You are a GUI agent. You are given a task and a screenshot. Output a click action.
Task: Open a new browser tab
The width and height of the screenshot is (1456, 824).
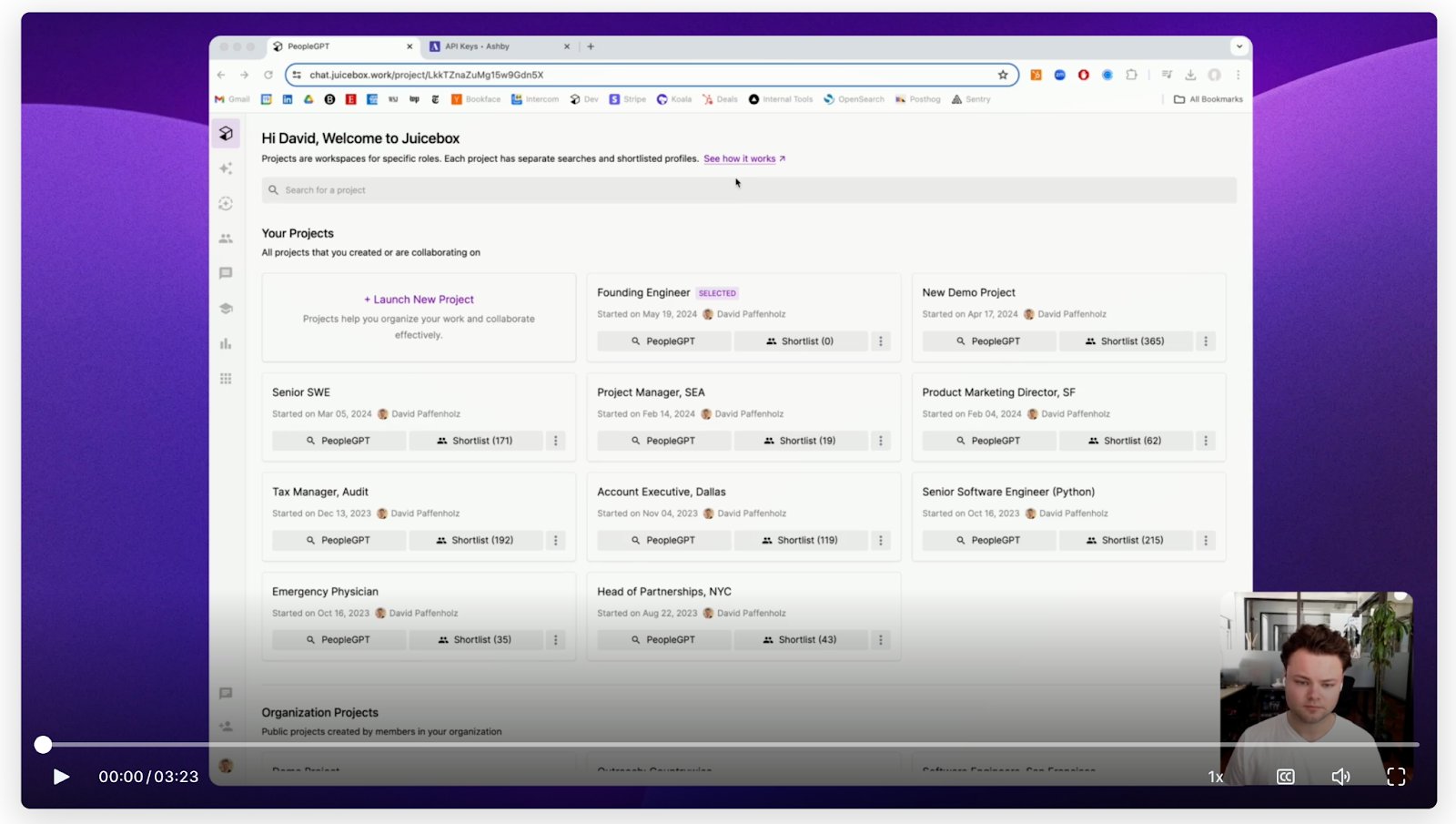(x=591, y=46)
